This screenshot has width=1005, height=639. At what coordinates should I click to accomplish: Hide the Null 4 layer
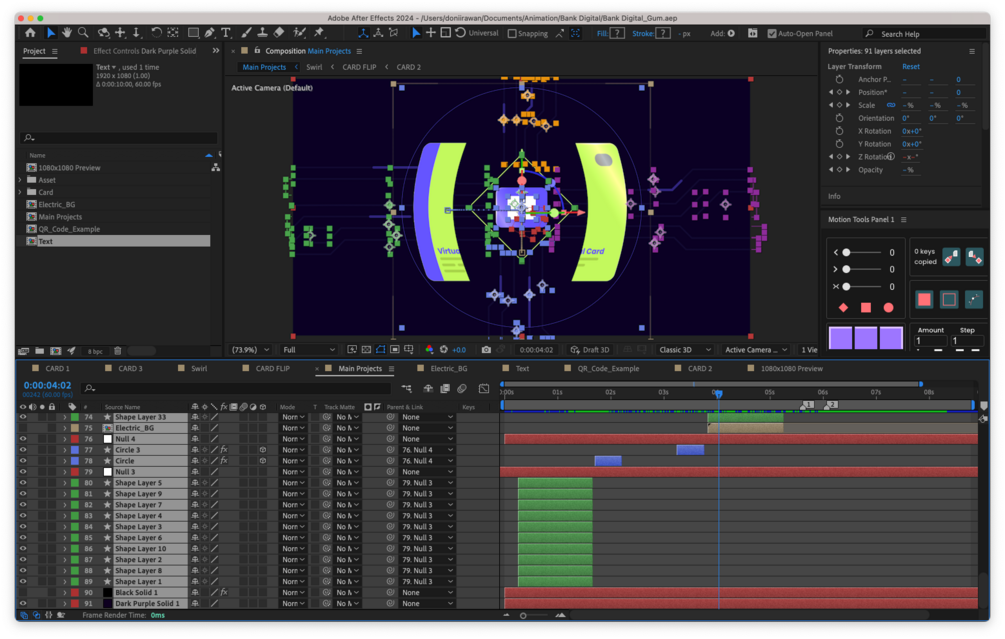[23, 439]
